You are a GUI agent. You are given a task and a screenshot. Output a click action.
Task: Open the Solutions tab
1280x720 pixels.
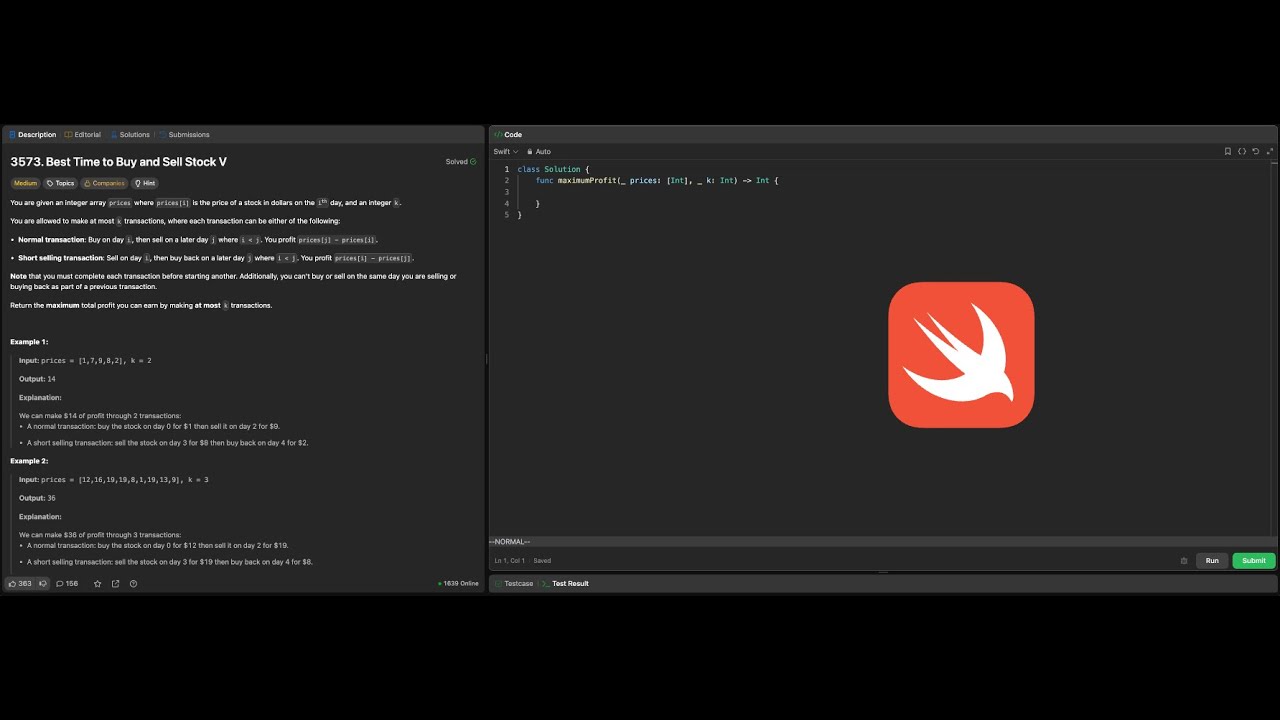point(130,135)
